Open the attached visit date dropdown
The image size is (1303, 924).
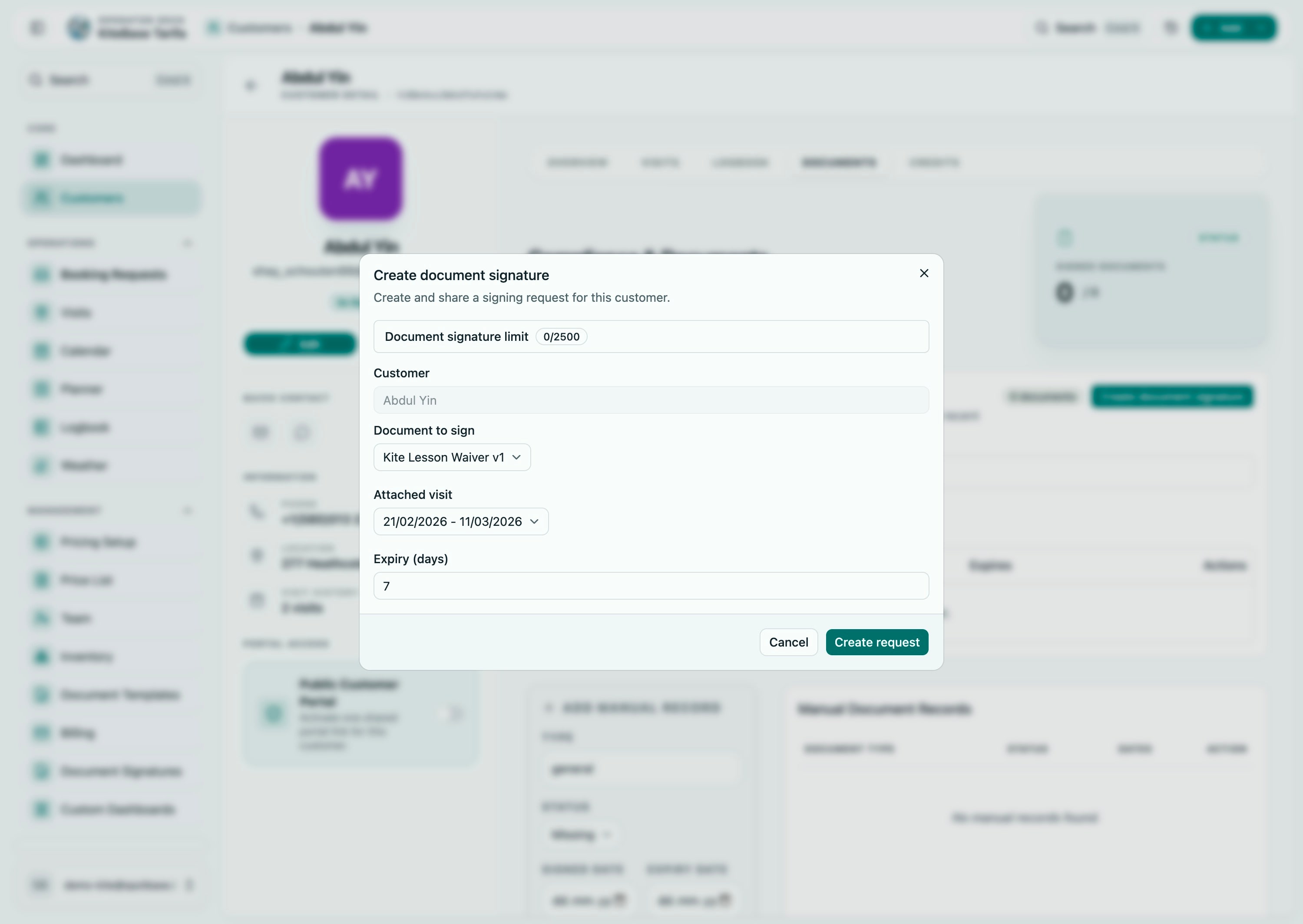click(461, 521)
